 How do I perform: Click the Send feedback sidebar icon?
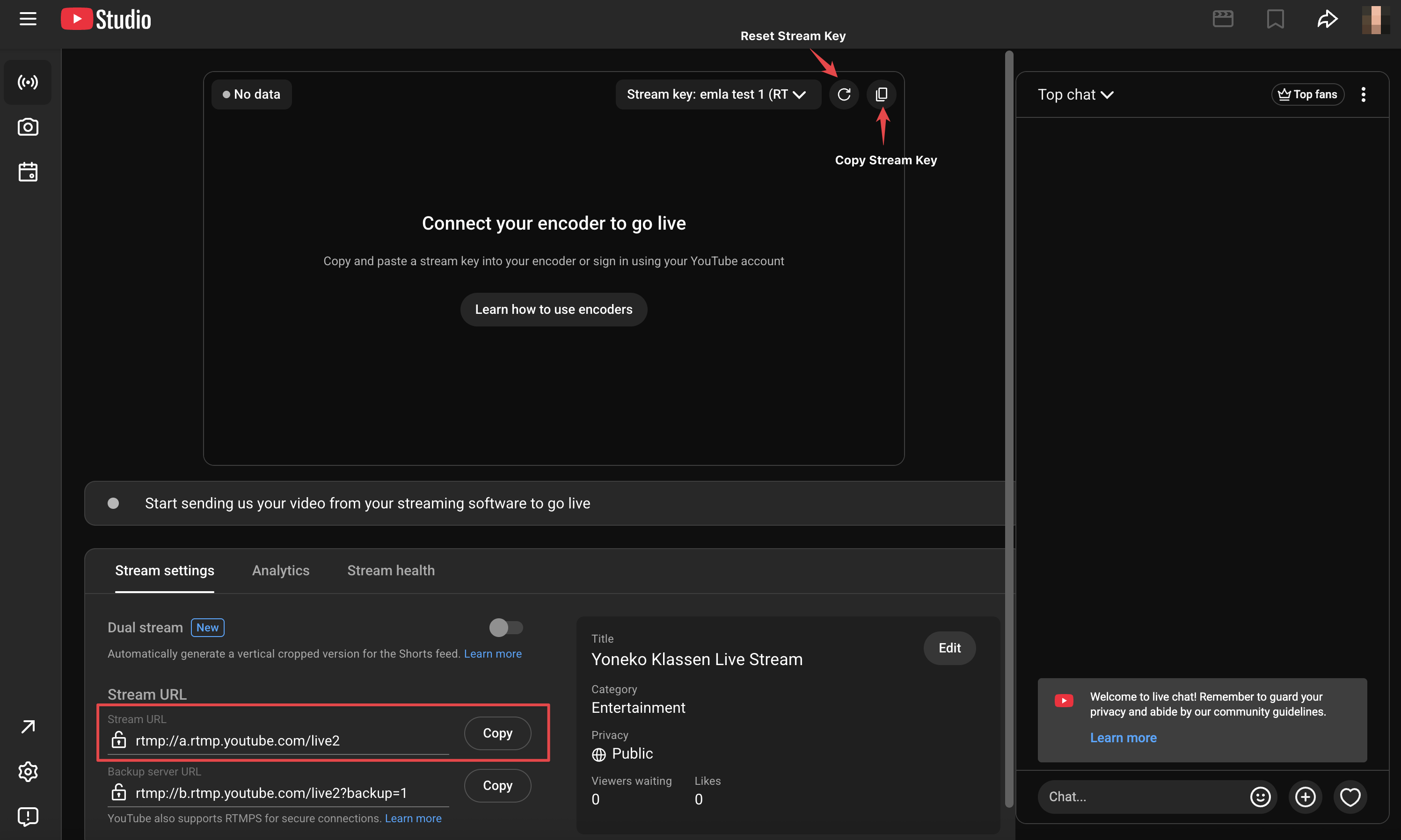point(28,816)
